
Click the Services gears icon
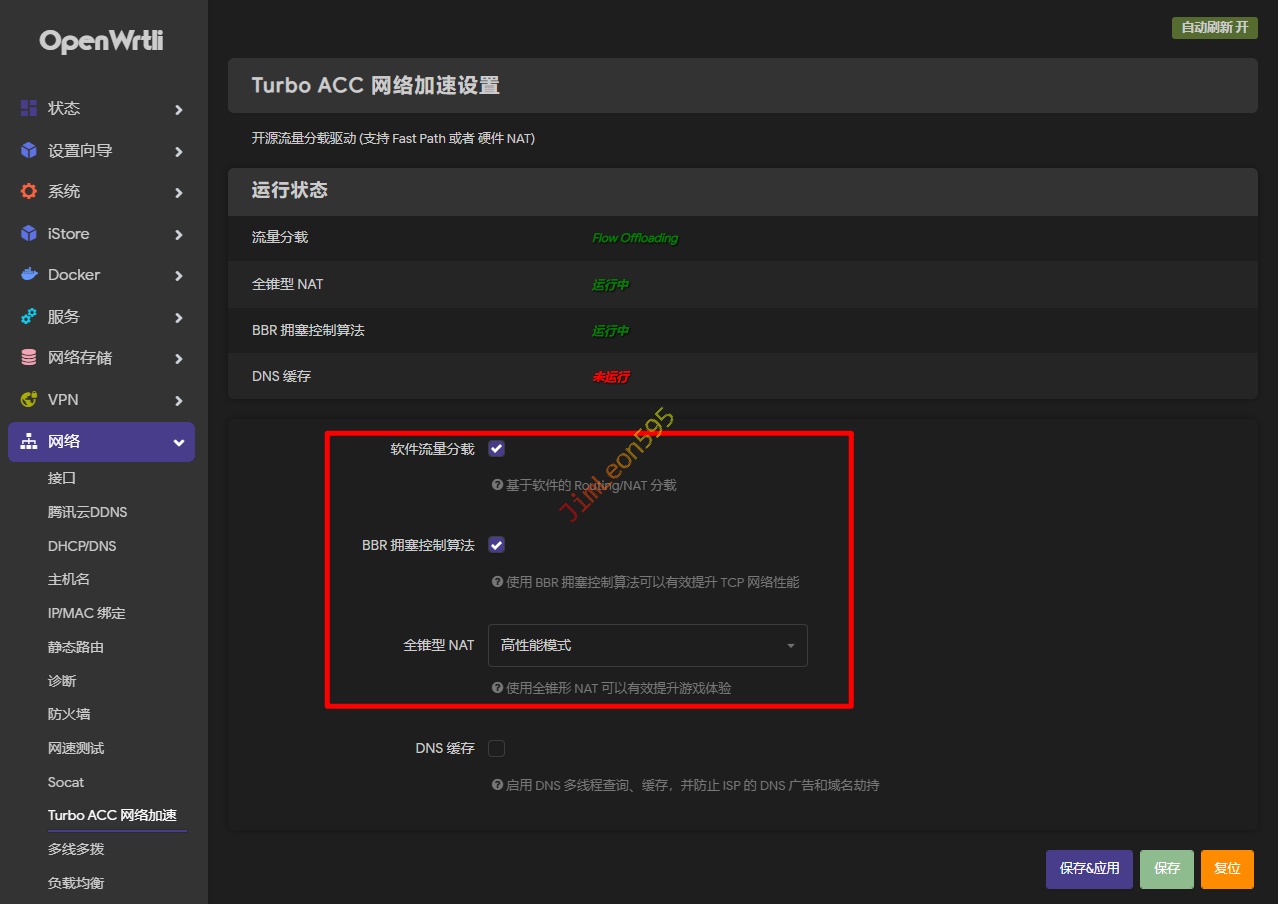pyautogui.click(x=29, y=316)
